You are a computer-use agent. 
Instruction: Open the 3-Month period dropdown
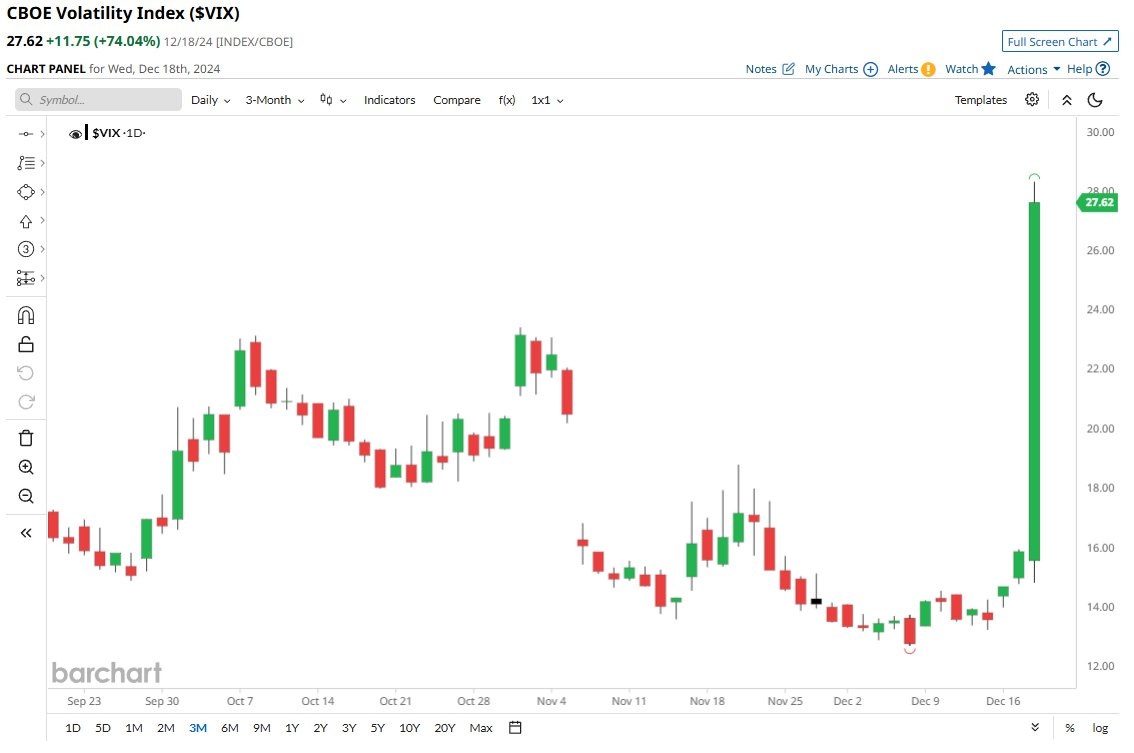tap(275, 100)
